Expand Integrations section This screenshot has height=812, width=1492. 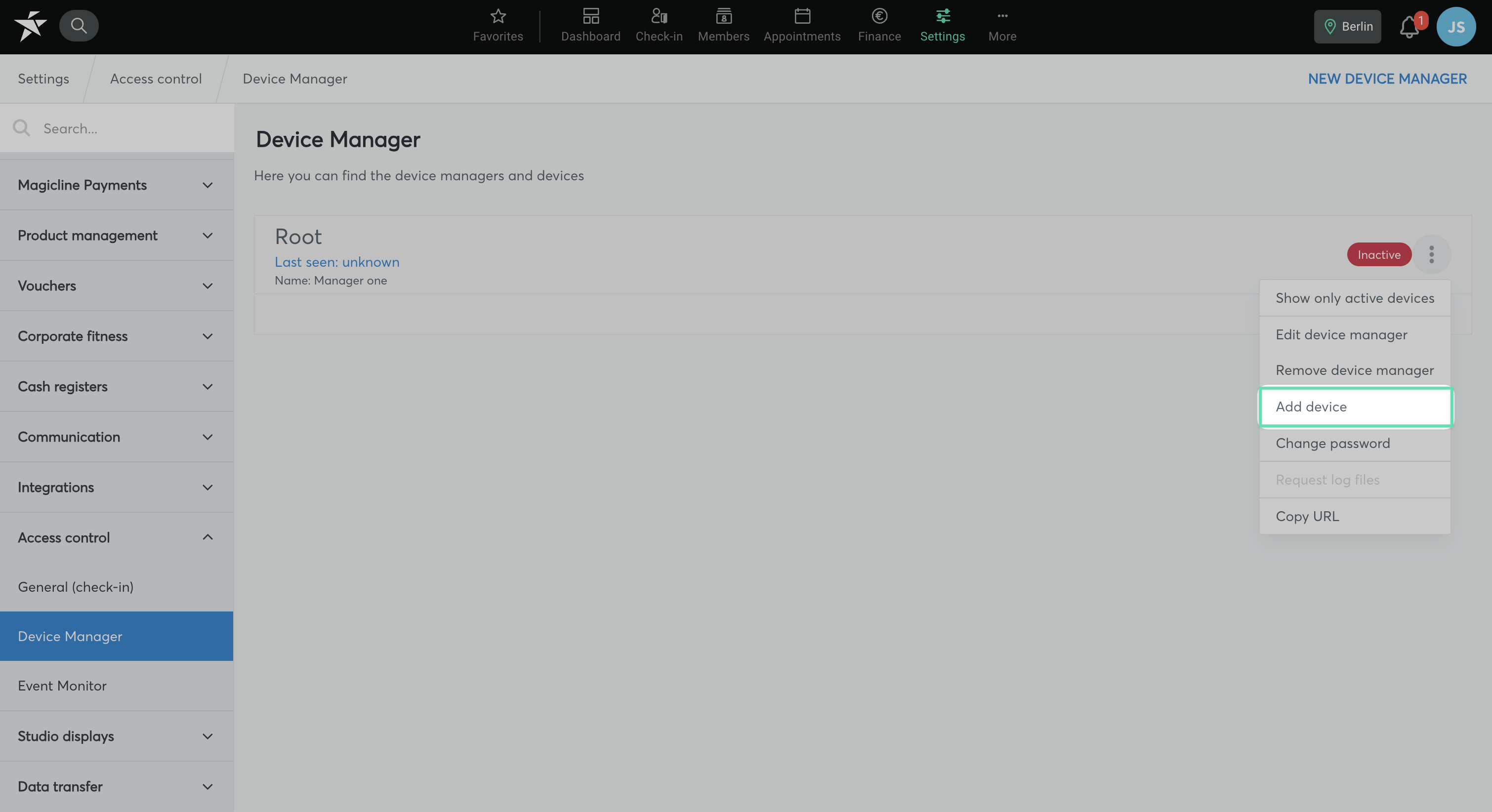[117, 487]
